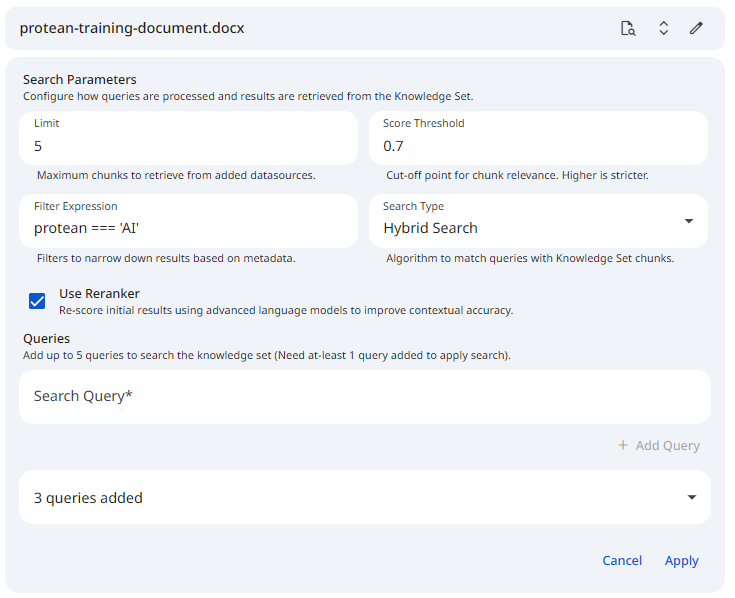Click the protean-training-document.docx title
The width and height of the screenshot is (735, 598).
click(132, 28)
